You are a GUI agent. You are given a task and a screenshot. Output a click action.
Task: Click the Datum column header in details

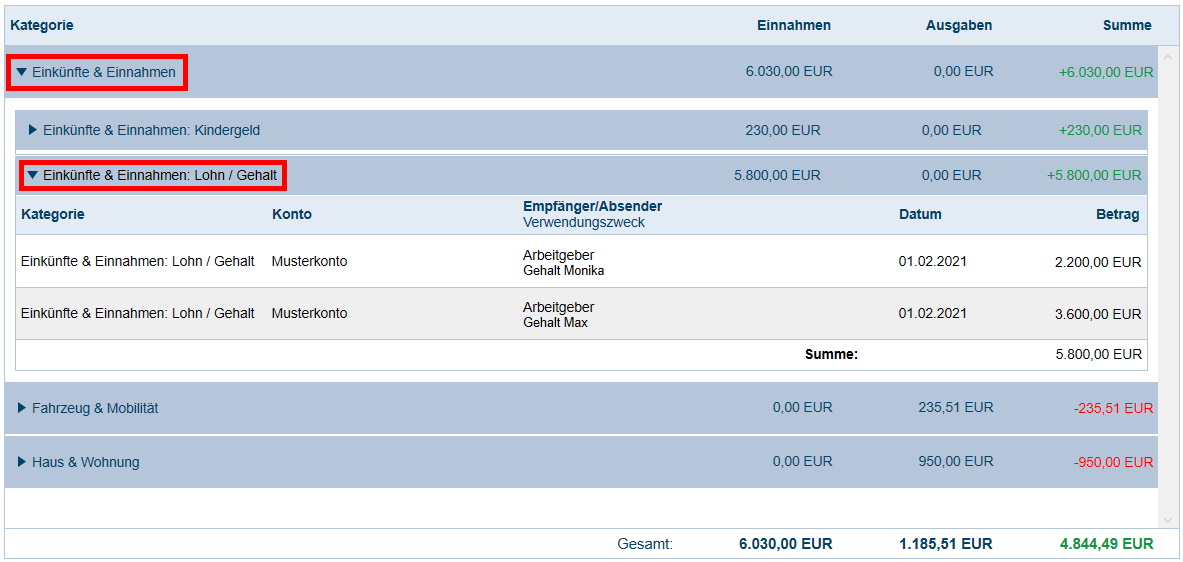[x=920, y=214]
